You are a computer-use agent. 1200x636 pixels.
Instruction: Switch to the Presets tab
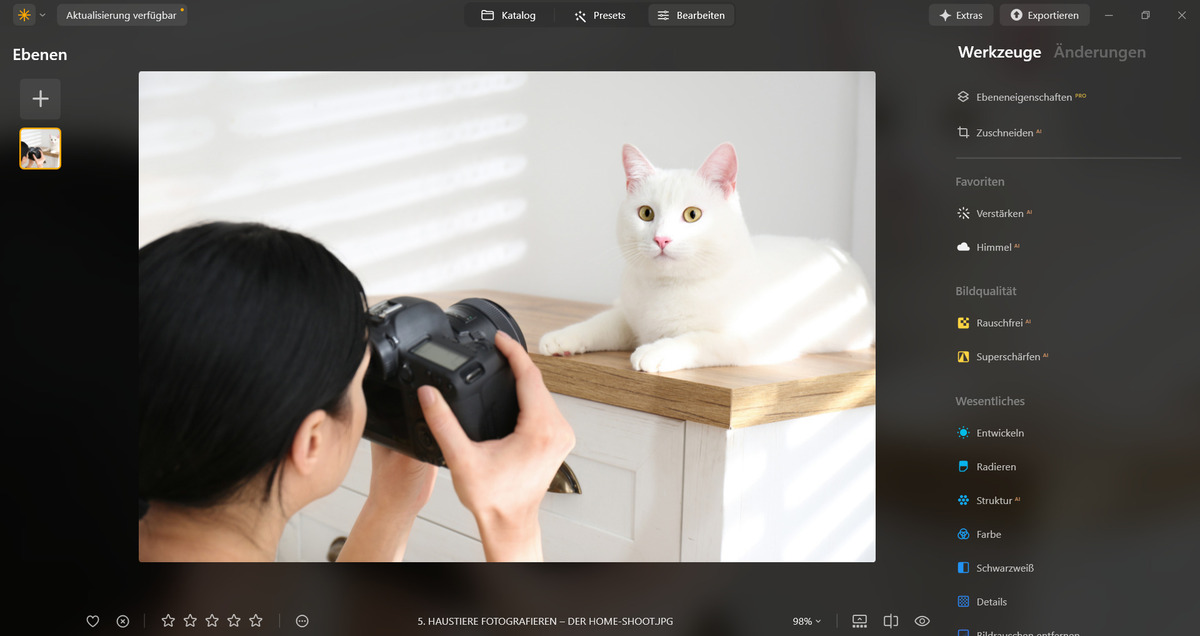[x=600, y=15]
